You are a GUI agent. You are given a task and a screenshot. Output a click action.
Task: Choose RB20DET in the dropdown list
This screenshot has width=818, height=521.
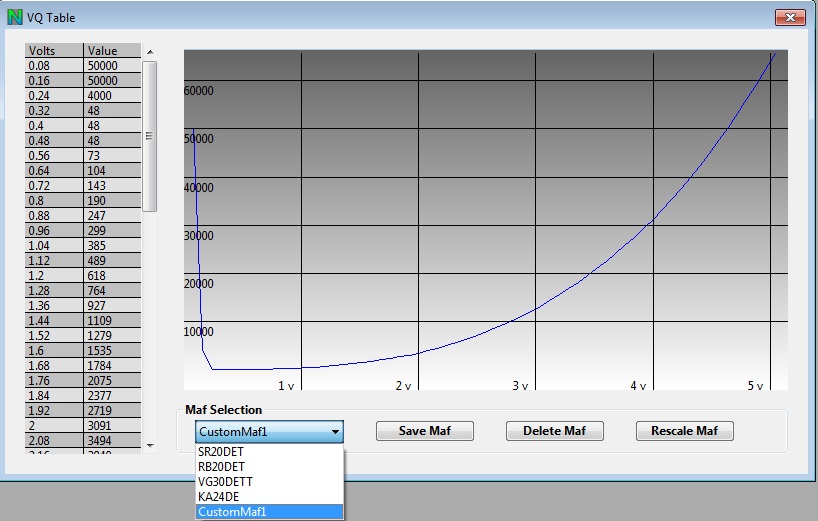(x=219, y=466)
